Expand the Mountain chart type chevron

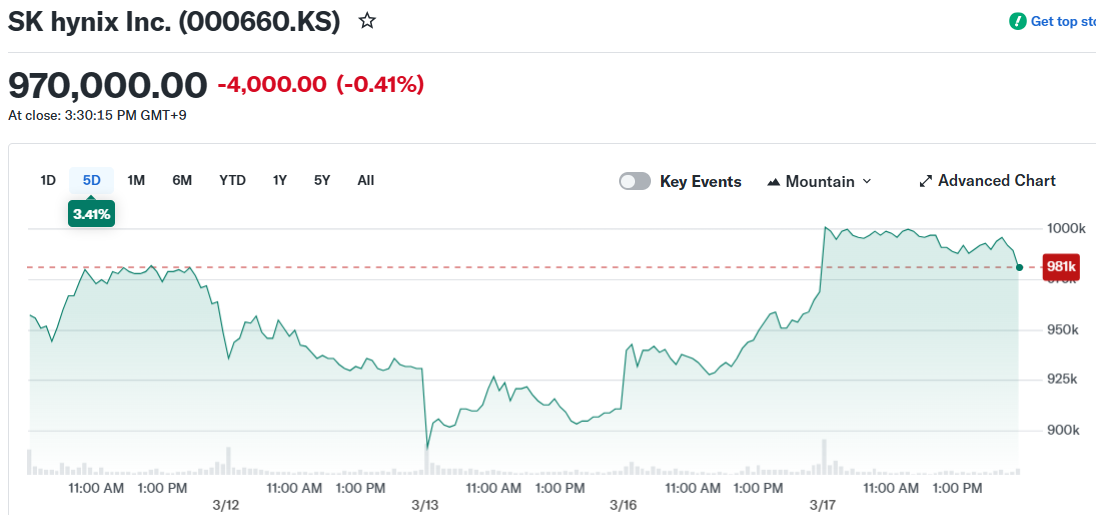tap(867, 181)
